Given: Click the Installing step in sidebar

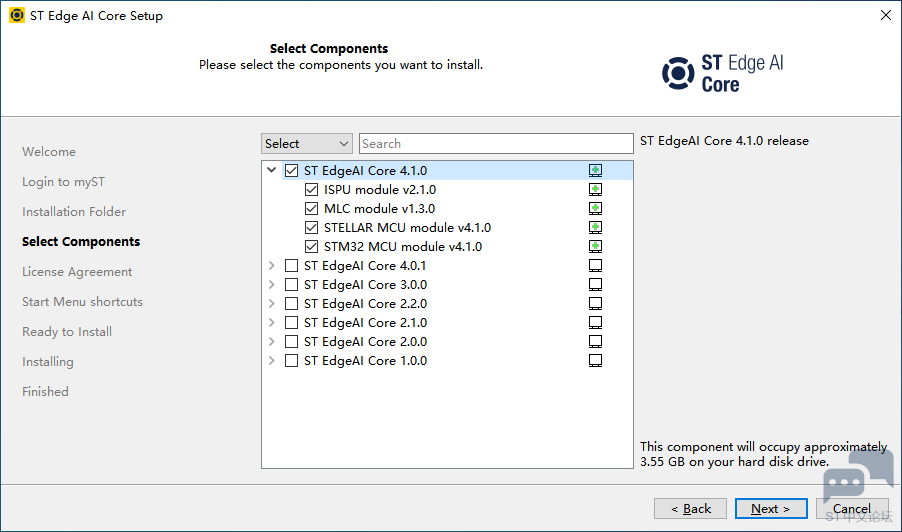Looking at the screenshot, I should 48,362.
